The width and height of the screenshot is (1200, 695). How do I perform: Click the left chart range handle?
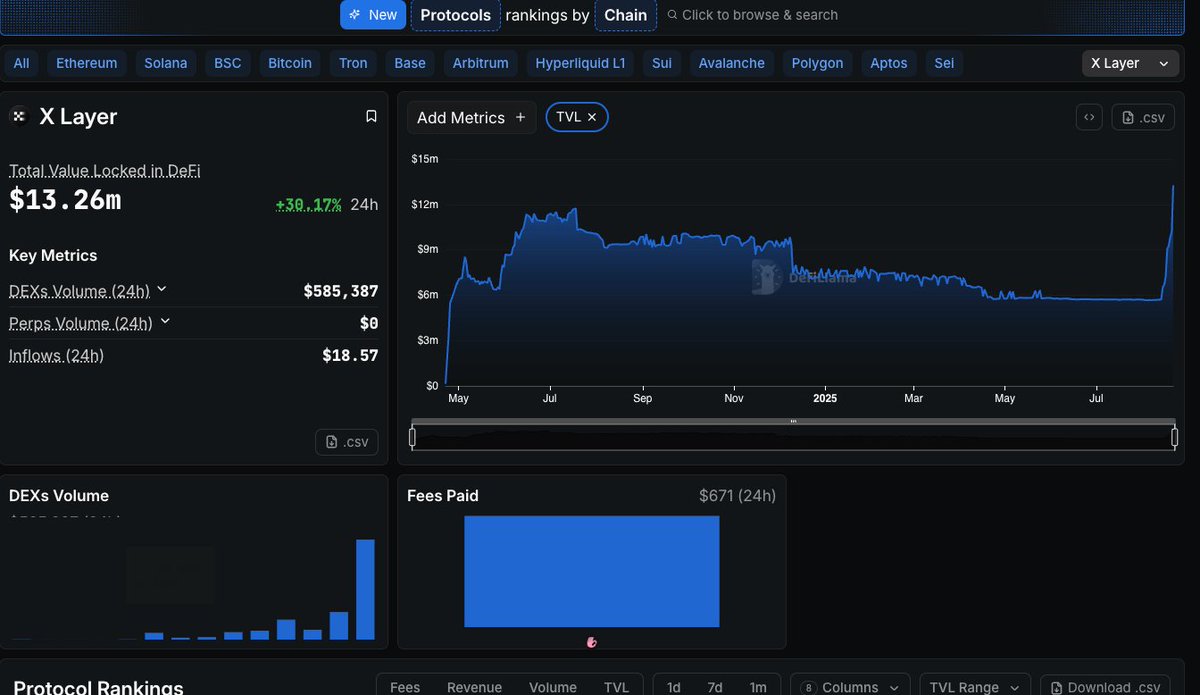click(x=413, y=437)
